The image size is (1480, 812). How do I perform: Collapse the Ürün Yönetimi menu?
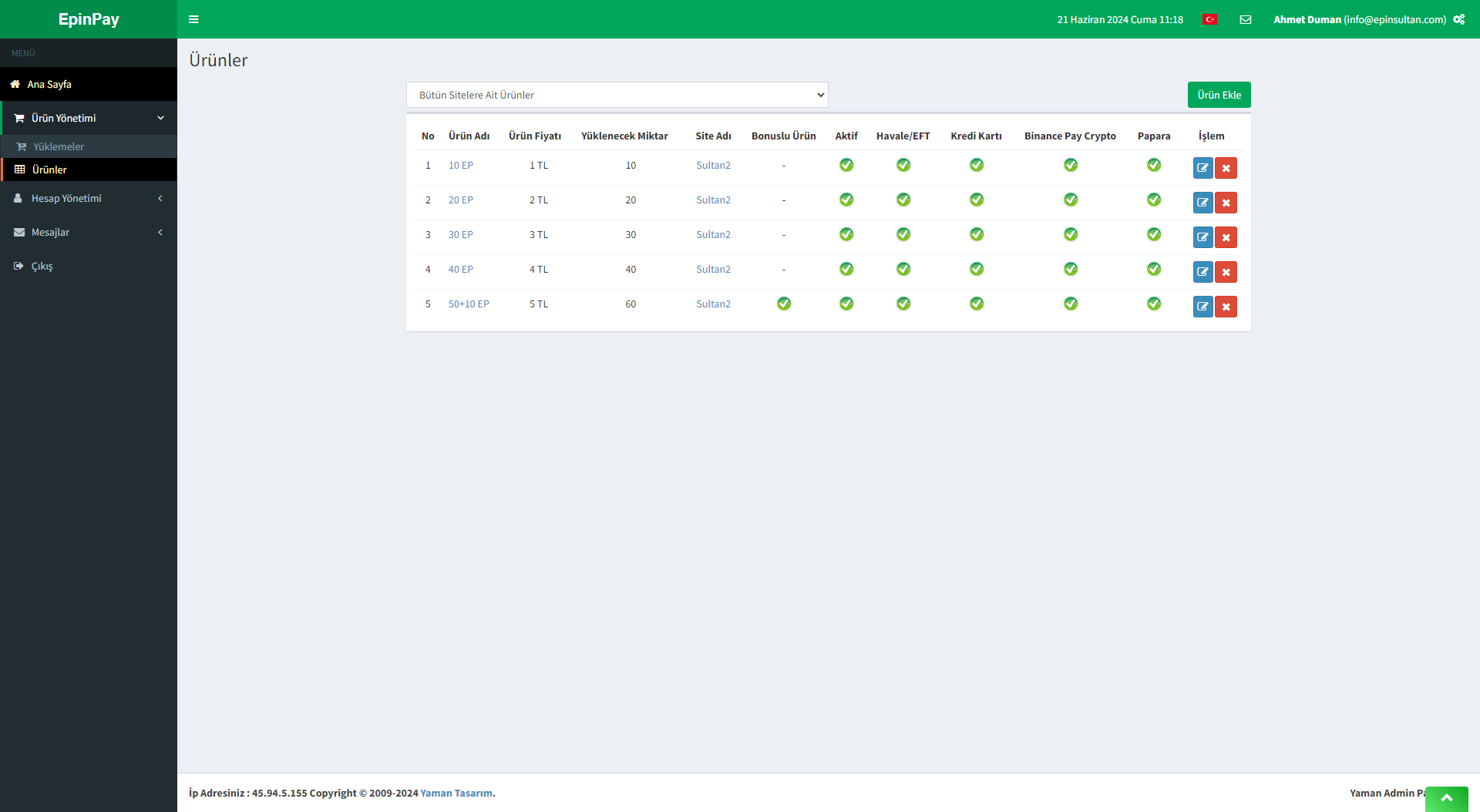click(x=89, y=118)
